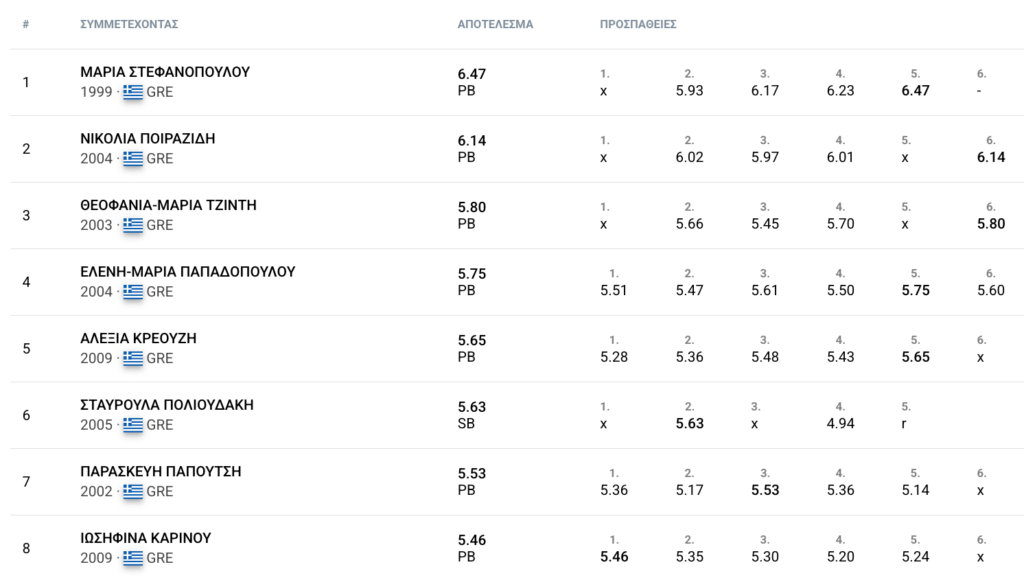Click the bold 6.14 sixth attempt mark
The width and height of the screenshot is (1024, 580).
click(991, 157)
